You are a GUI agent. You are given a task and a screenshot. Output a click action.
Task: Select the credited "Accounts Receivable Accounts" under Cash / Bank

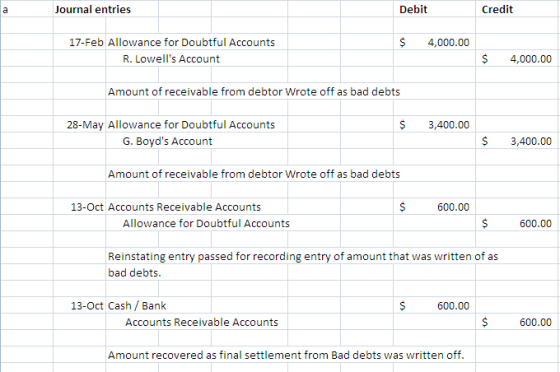(201, 322)
